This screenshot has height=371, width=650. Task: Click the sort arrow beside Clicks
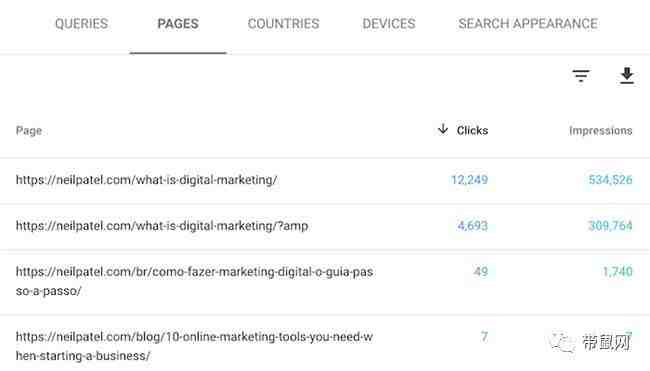coord(443,129)
